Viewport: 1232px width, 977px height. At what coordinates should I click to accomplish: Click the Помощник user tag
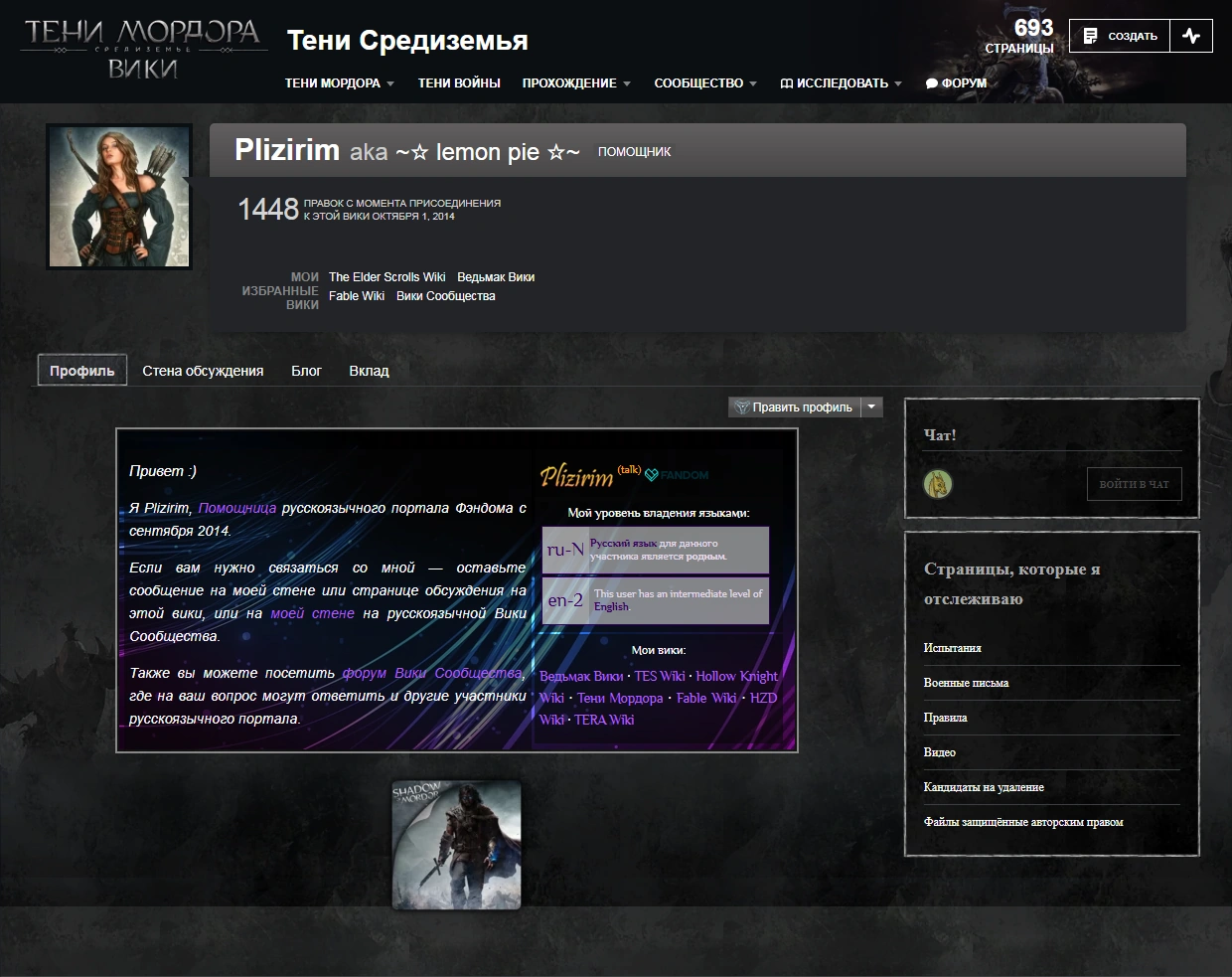tap(634, 152)
